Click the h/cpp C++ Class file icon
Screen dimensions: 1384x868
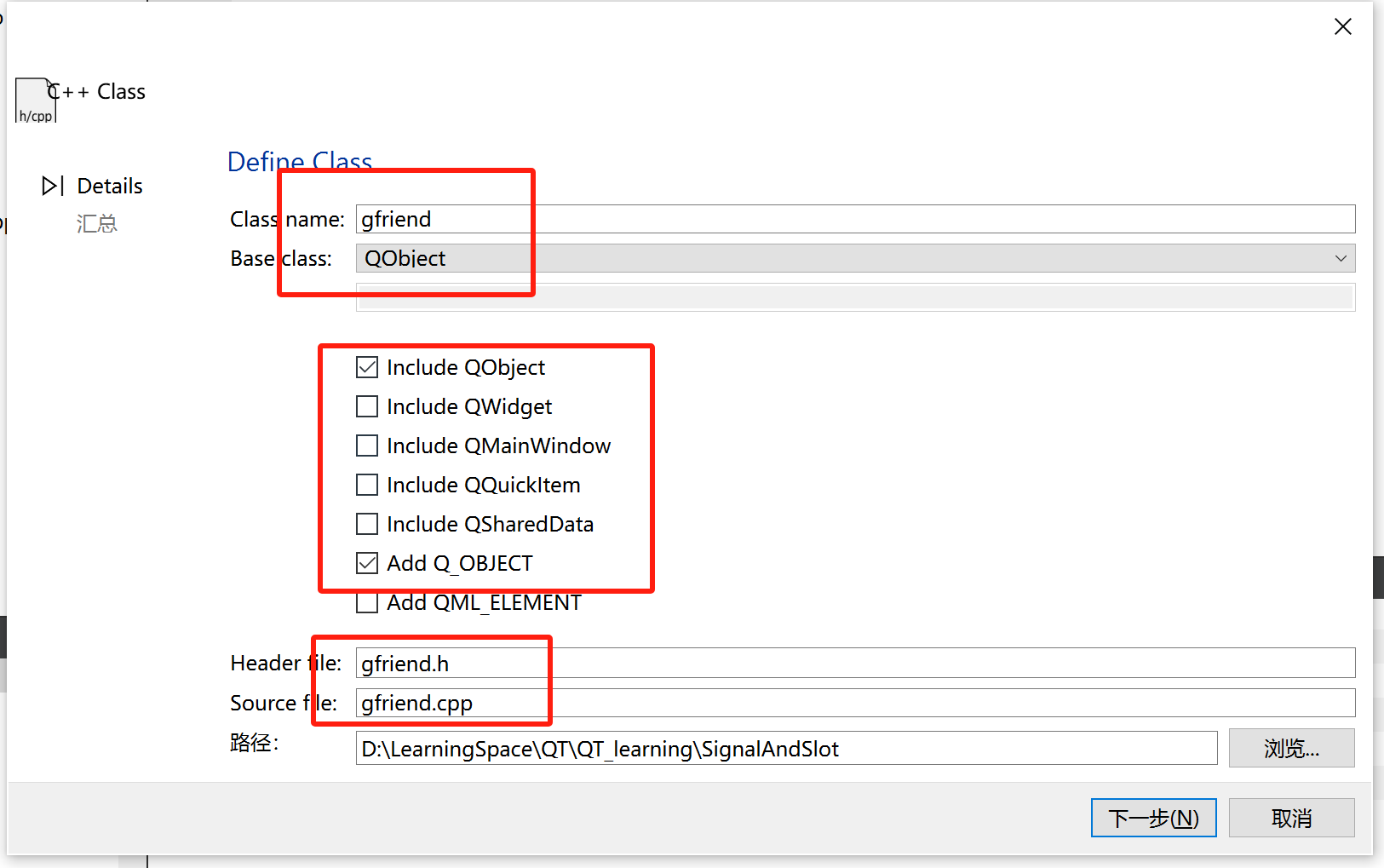tap(36, 101)
